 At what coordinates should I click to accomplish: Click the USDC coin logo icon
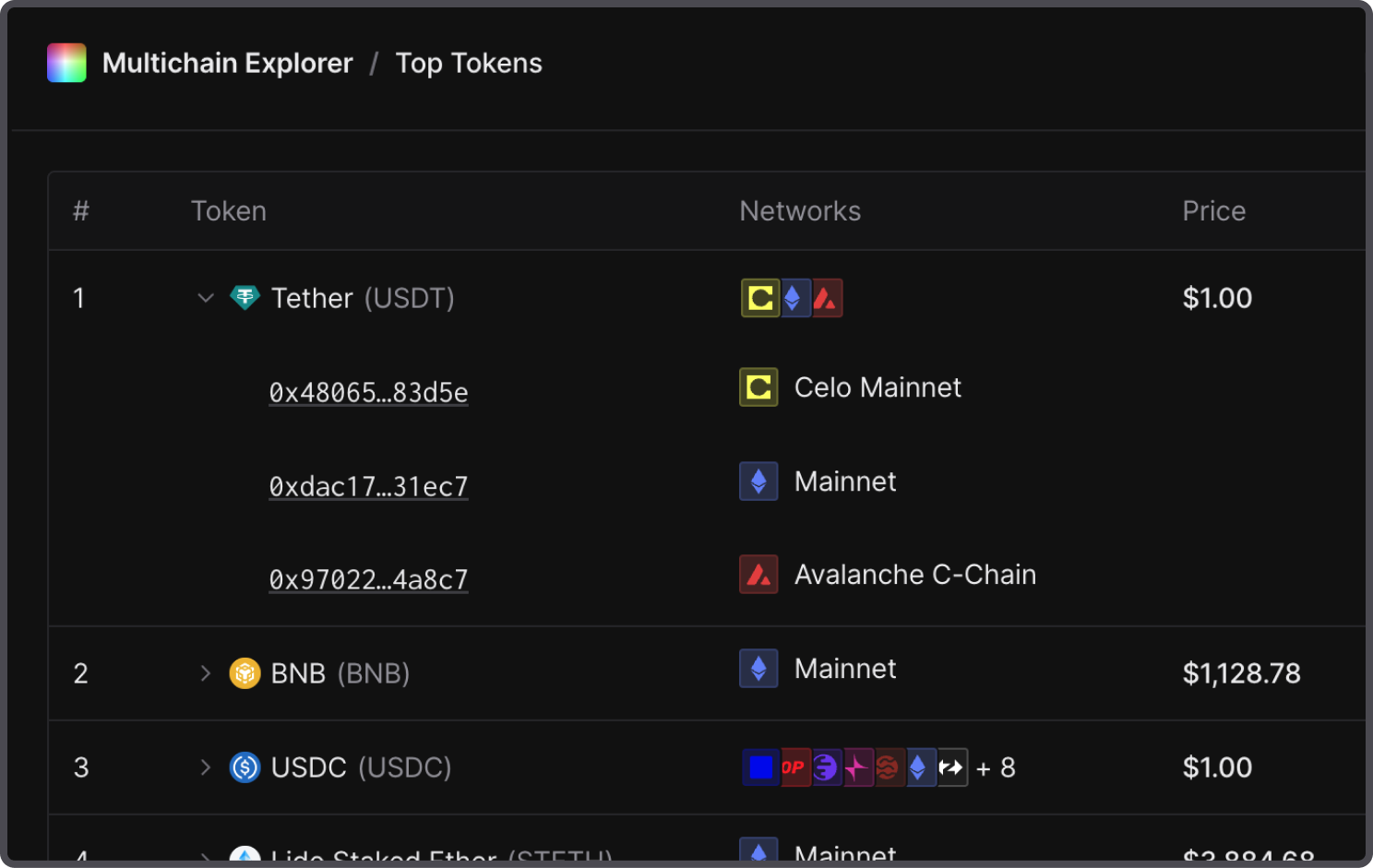(x=245, y=767)
